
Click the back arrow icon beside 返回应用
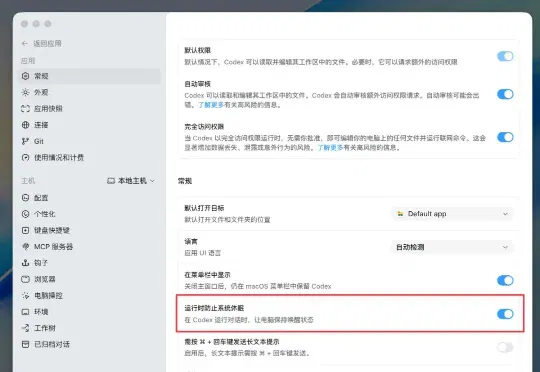click(x=25, y=43)
